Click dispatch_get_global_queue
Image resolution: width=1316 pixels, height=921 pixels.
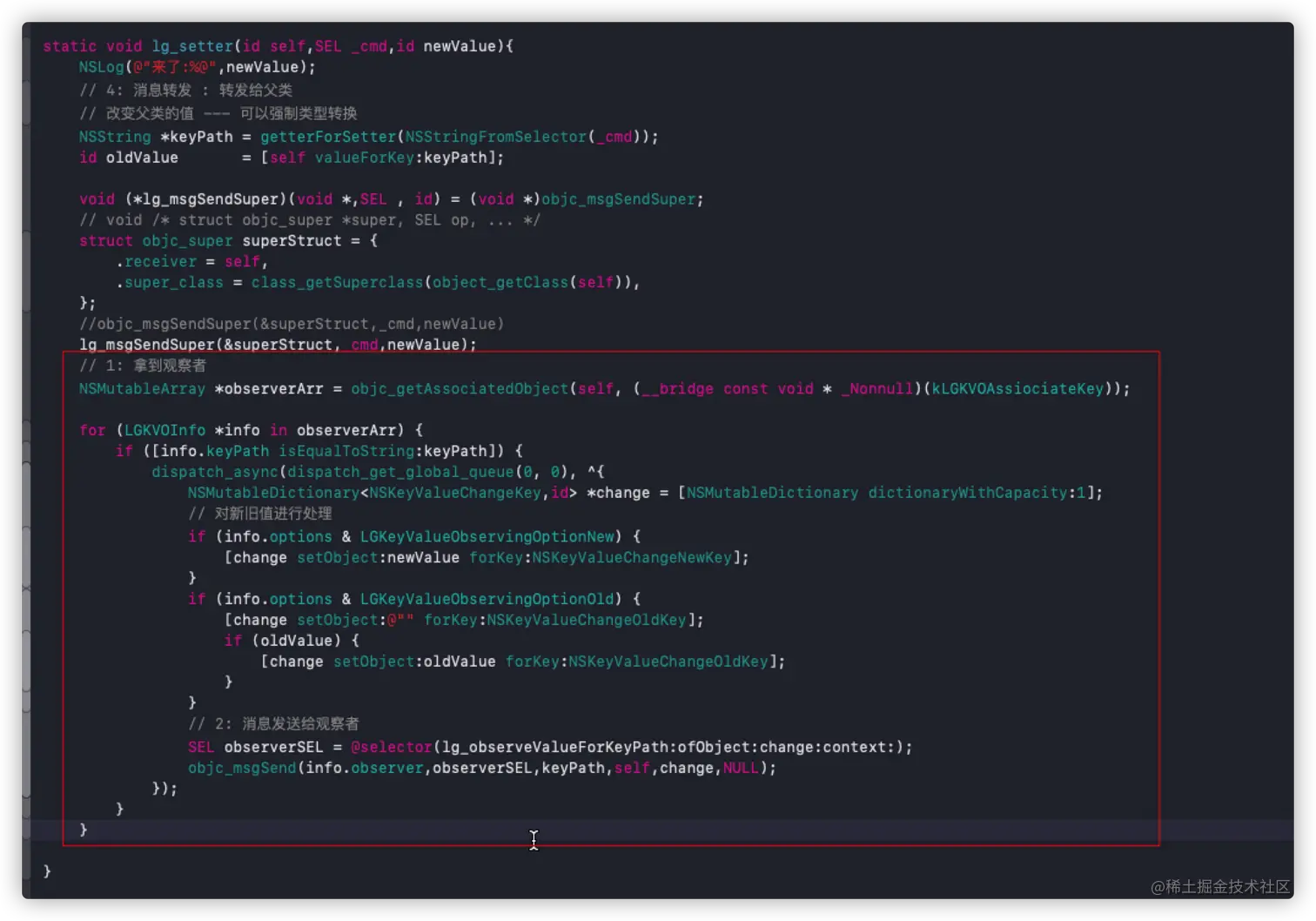[x=400, y=472]
